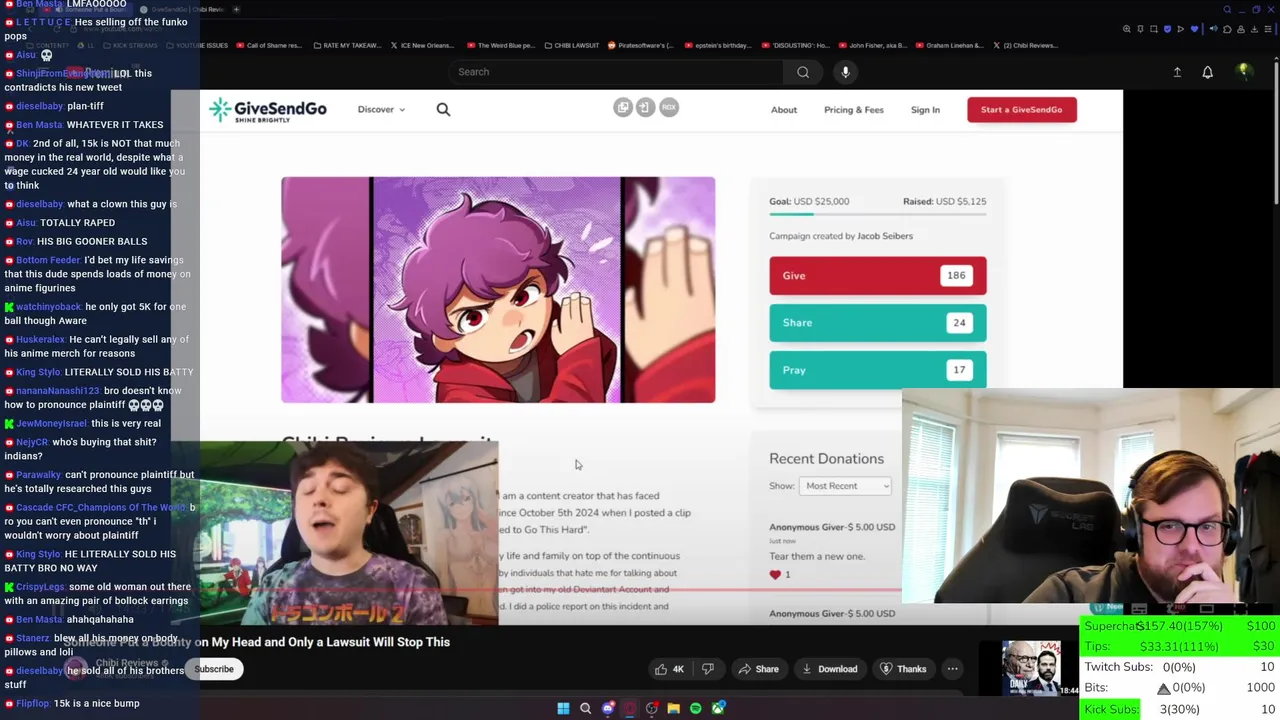1280x720 pixels.
Task: Open the Xbox app from taskbar
Action: pyautogui.click(x=718, y=708)
